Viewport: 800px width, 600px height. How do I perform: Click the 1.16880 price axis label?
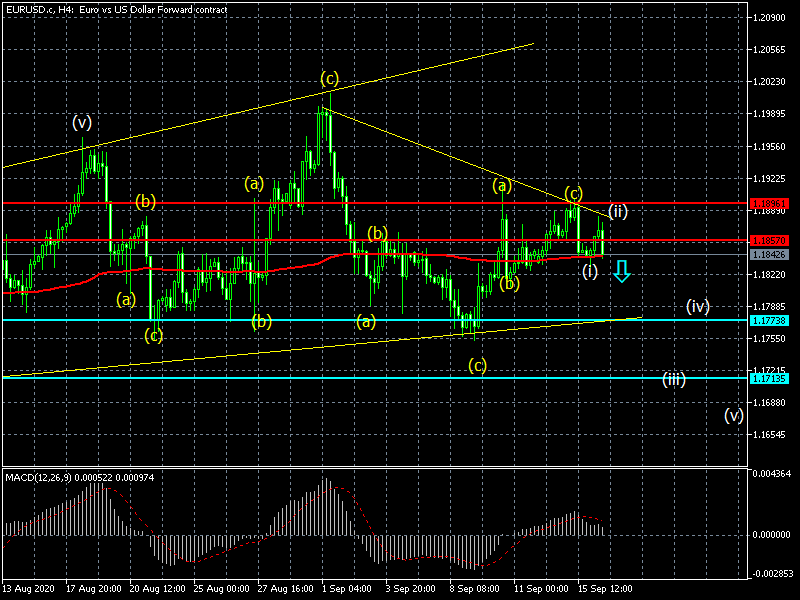pos(769,403)
